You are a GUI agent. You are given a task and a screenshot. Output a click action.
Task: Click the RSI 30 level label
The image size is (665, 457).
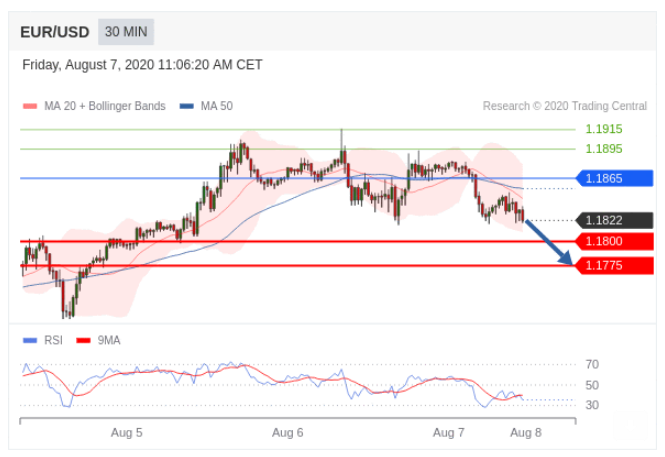[592, 405]
